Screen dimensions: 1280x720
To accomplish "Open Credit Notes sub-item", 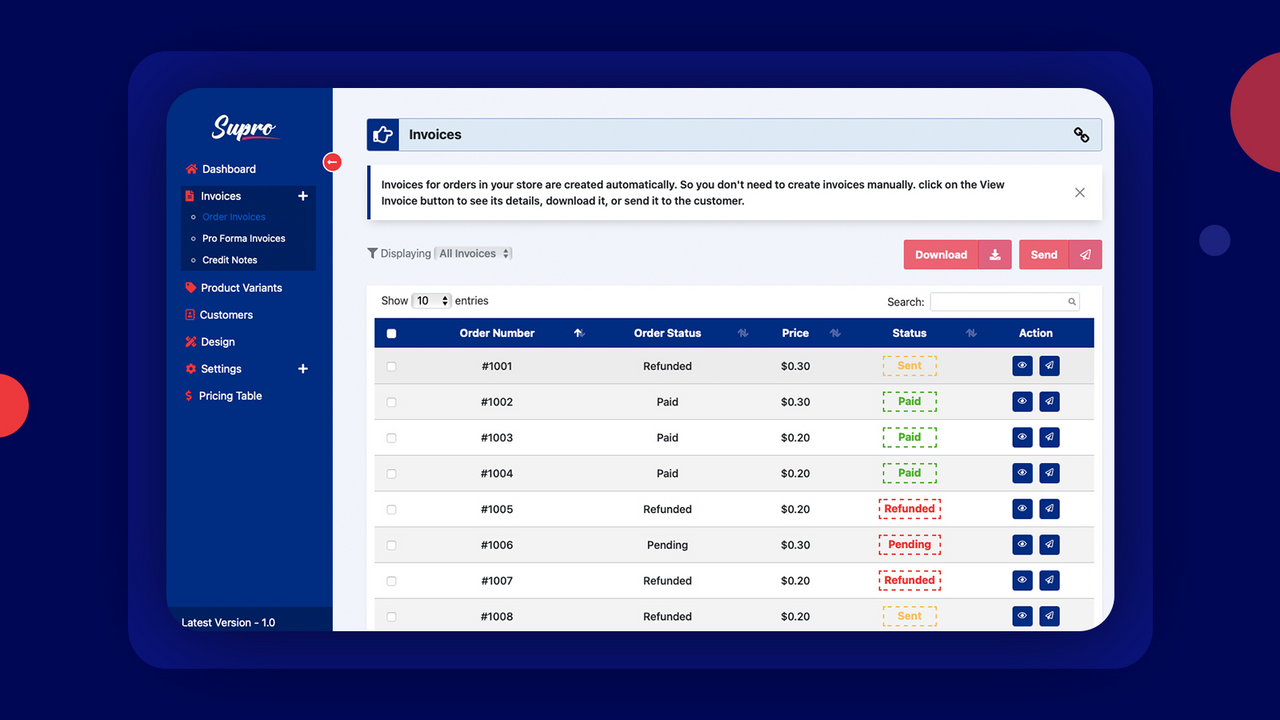I will [x=230, y=260].
